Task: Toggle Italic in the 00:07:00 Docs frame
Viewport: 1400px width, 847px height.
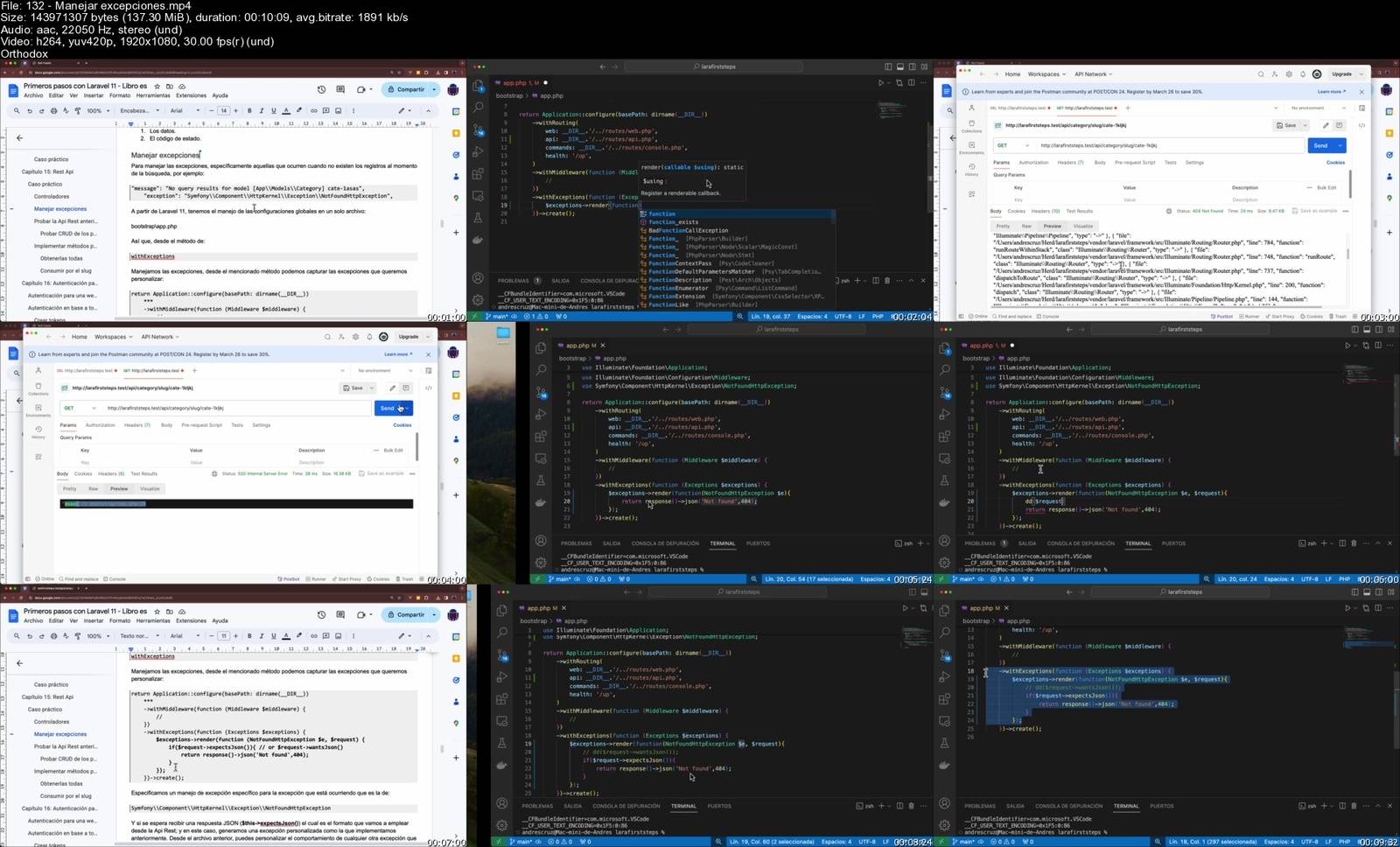Action: point(262,636)
